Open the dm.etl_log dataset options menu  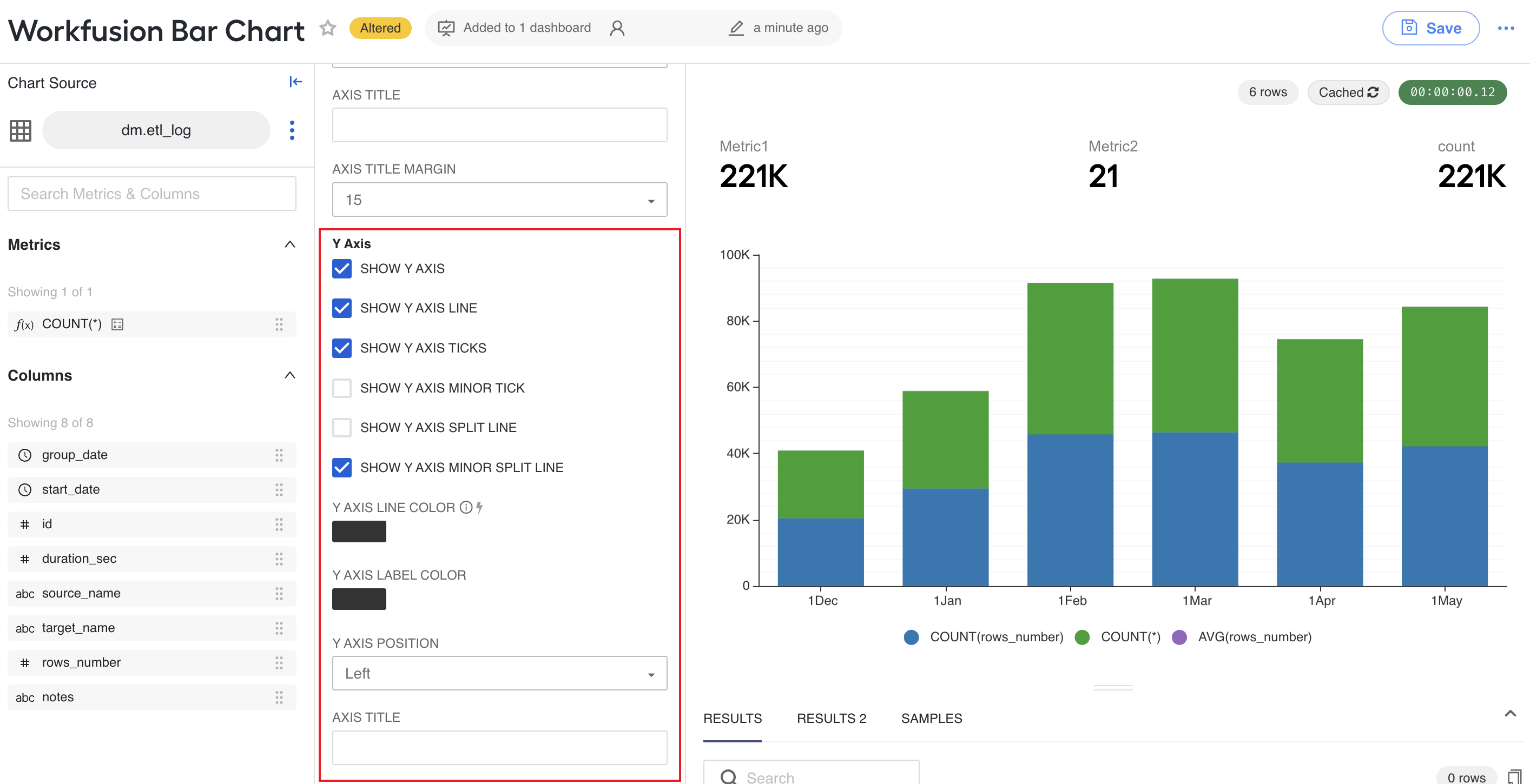point(292,130)
